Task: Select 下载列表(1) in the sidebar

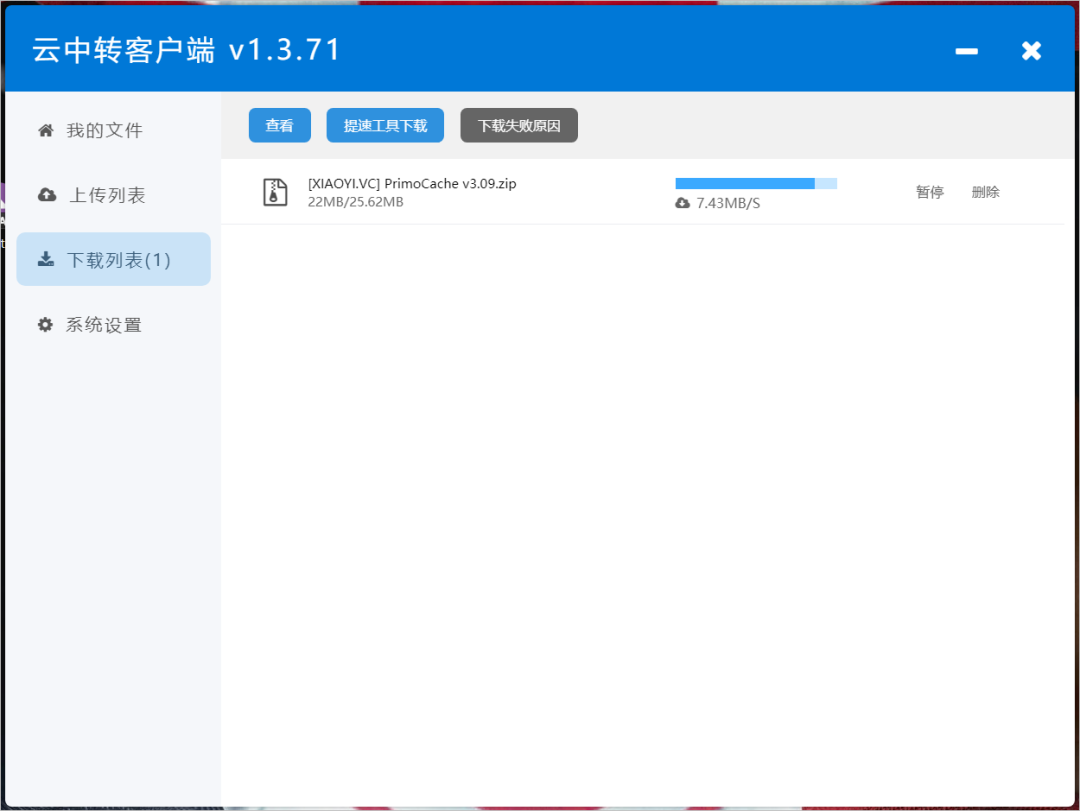Action: tap(114, 259)
